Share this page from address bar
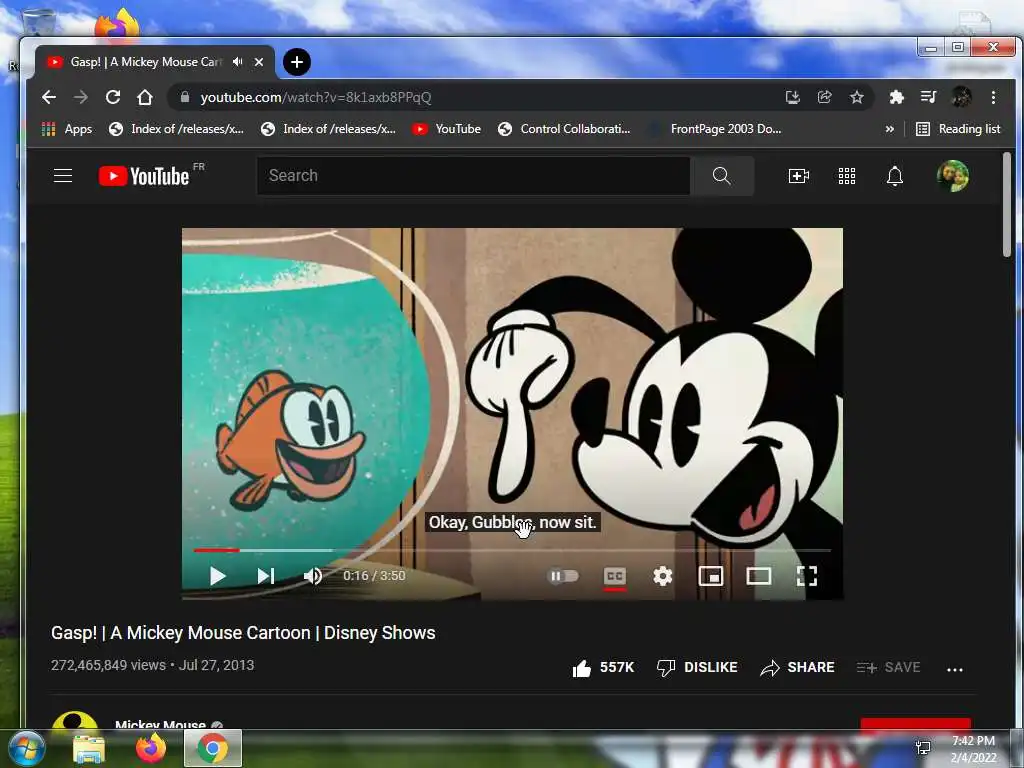 coord(825,97)
